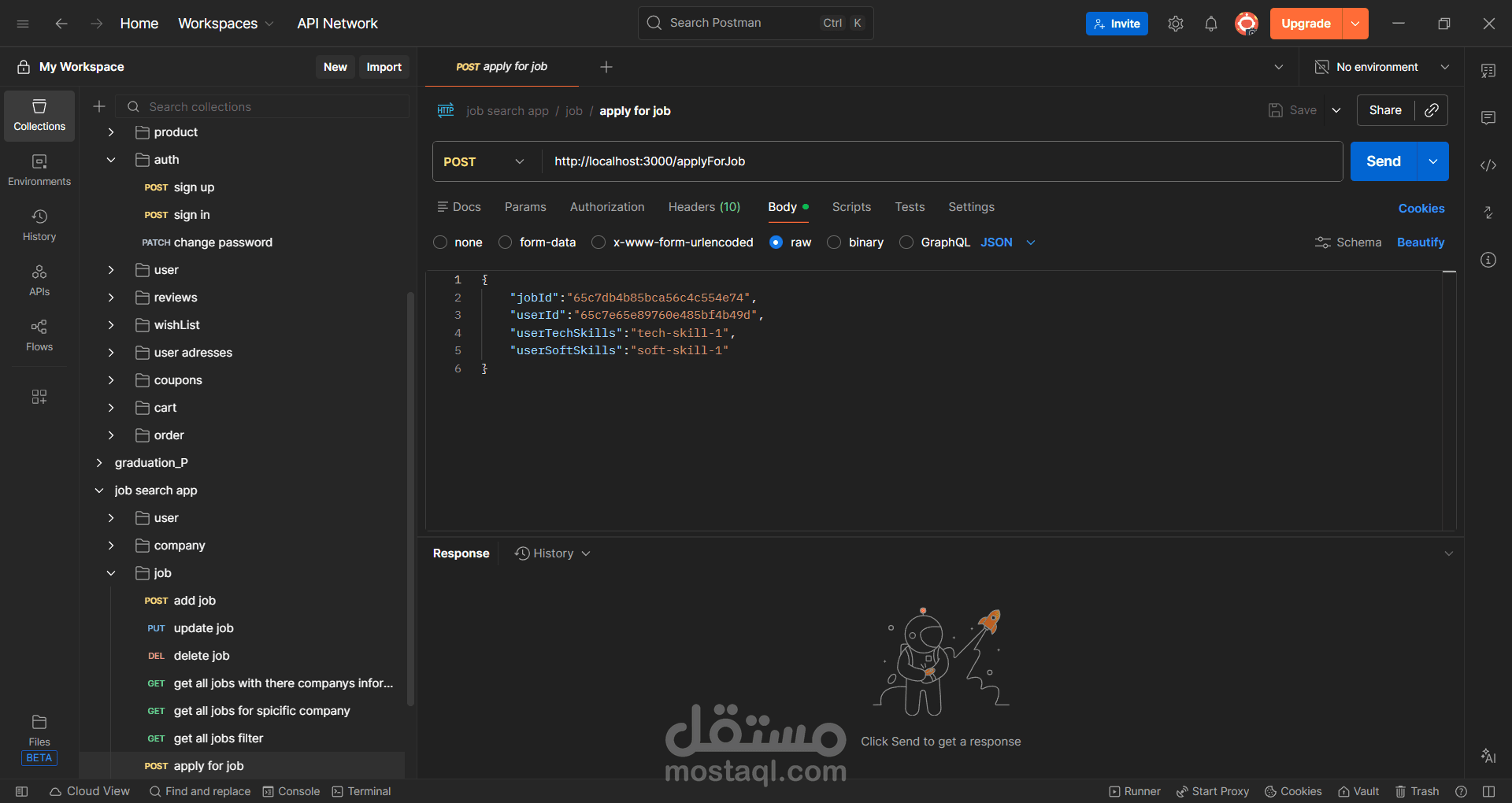Open settings gear icon
Image resolution: width=1512 pixels, height=803 pixels.
[1176, 24]
